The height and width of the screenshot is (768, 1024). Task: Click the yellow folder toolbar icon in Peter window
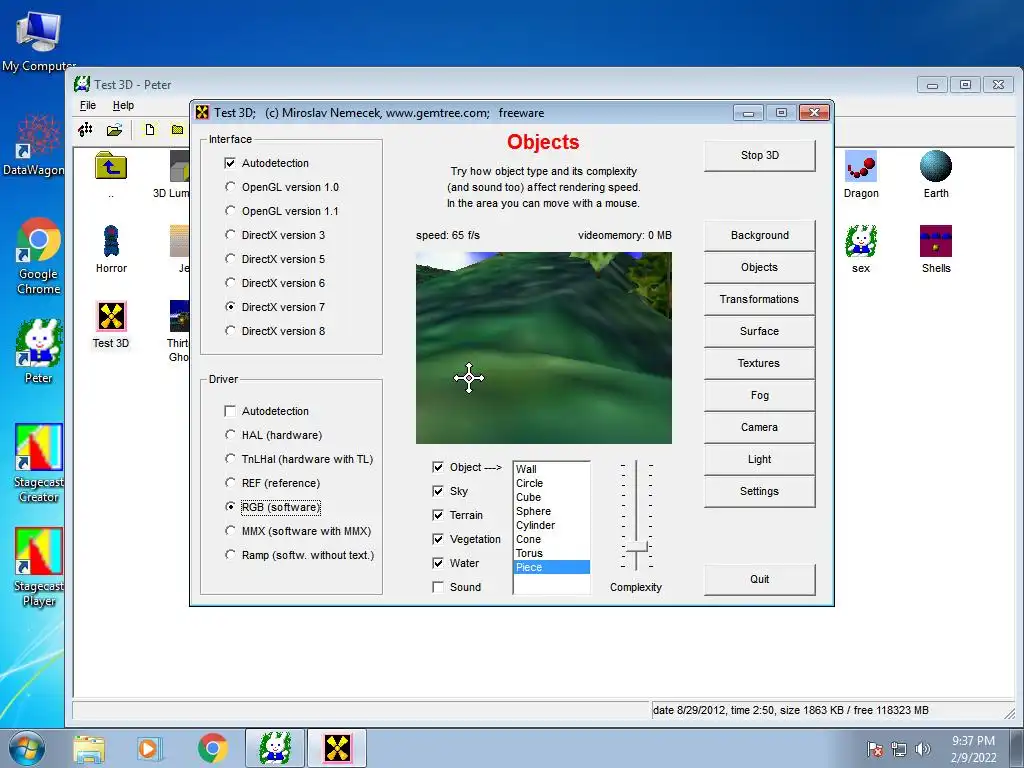coord(177,129)
